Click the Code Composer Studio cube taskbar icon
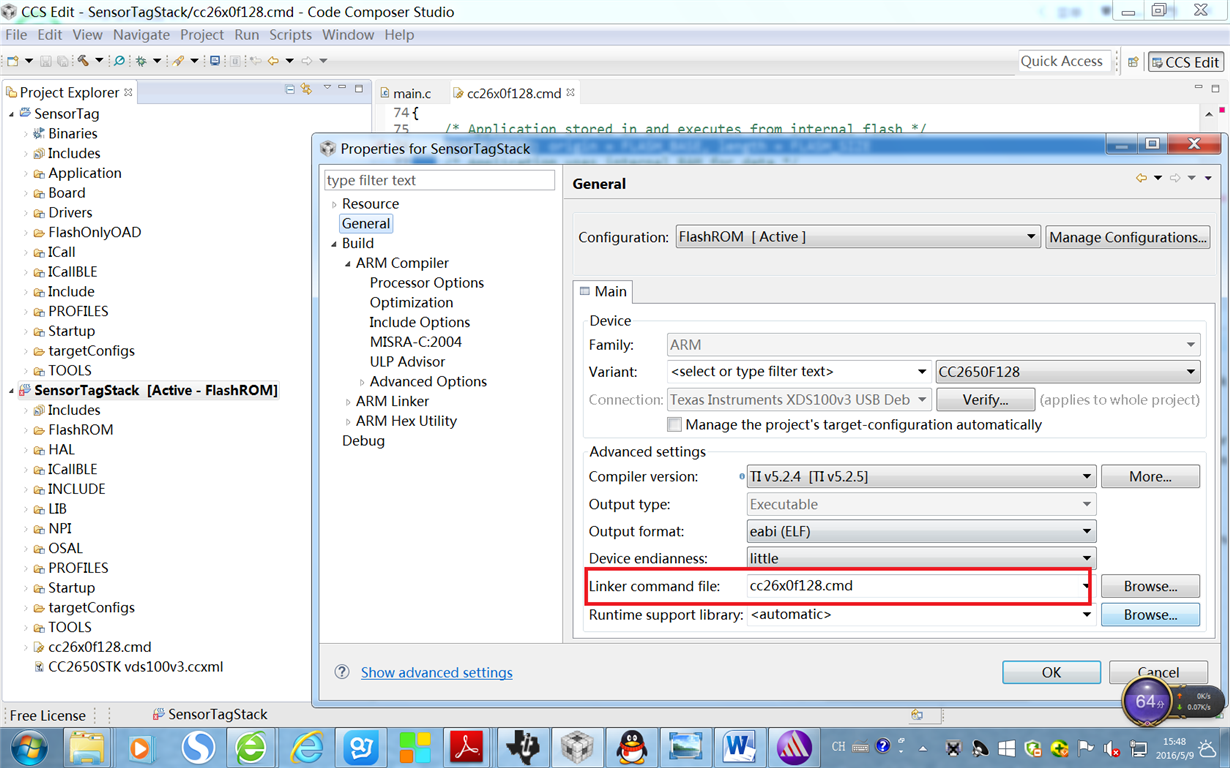The image size is (1230, 768). point(577,747)
